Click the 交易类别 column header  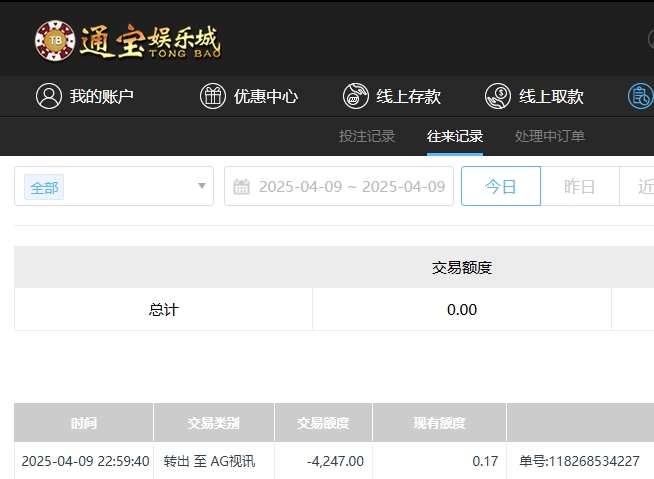[214, 423]
